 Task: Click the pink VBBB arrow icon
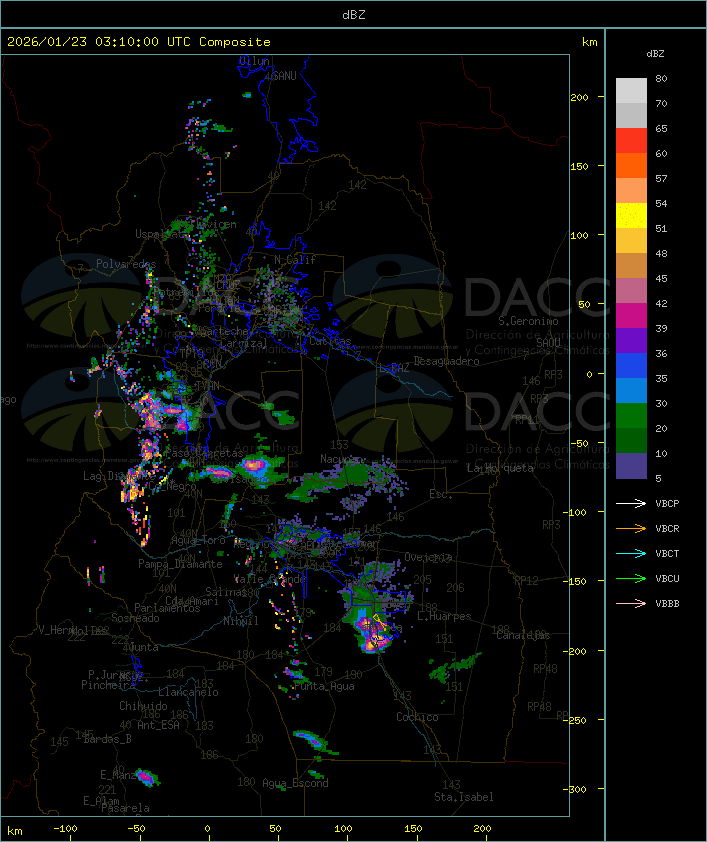(631, 604)
